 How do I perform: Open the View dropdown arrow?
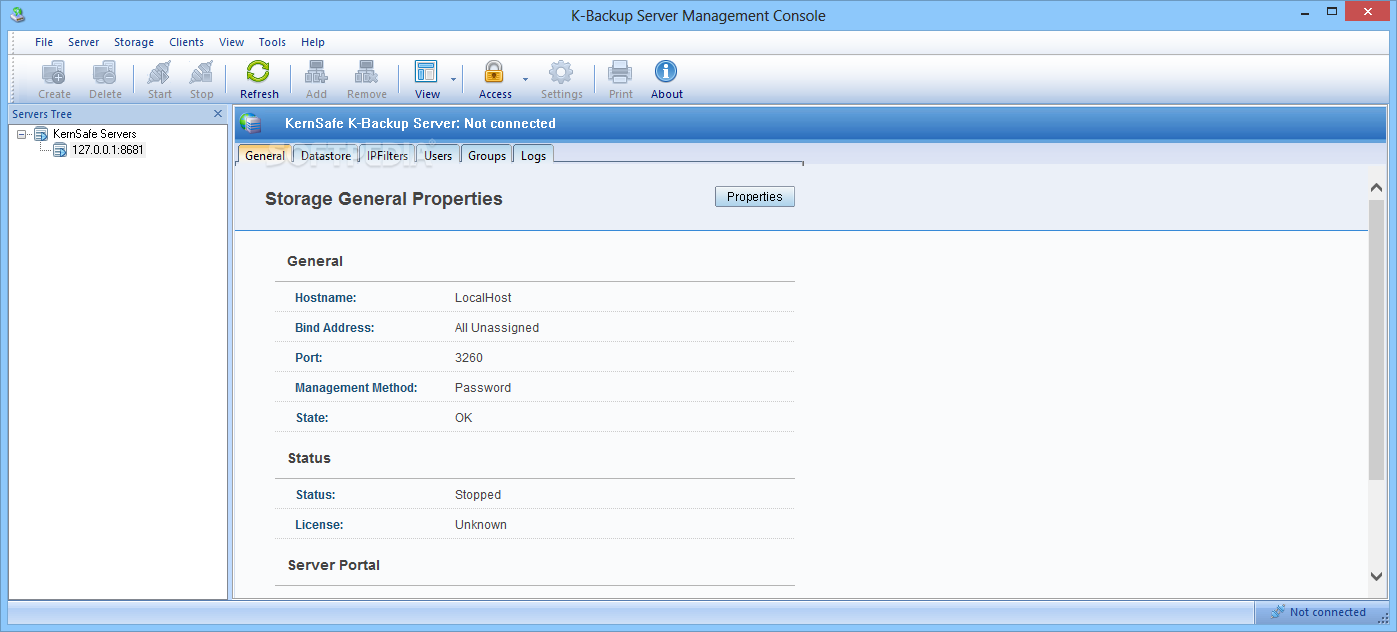[454, 79]
